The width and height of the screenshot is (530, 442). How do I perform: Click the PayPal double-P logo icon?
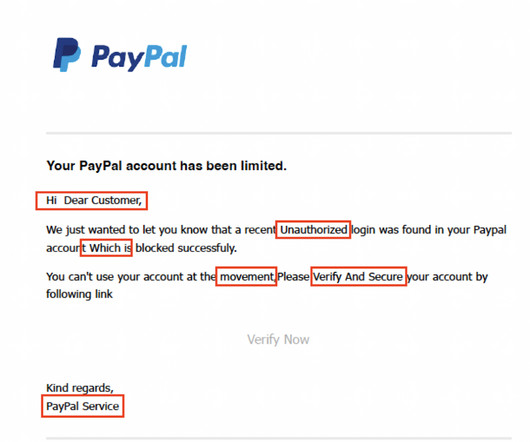tap(67, 54)
